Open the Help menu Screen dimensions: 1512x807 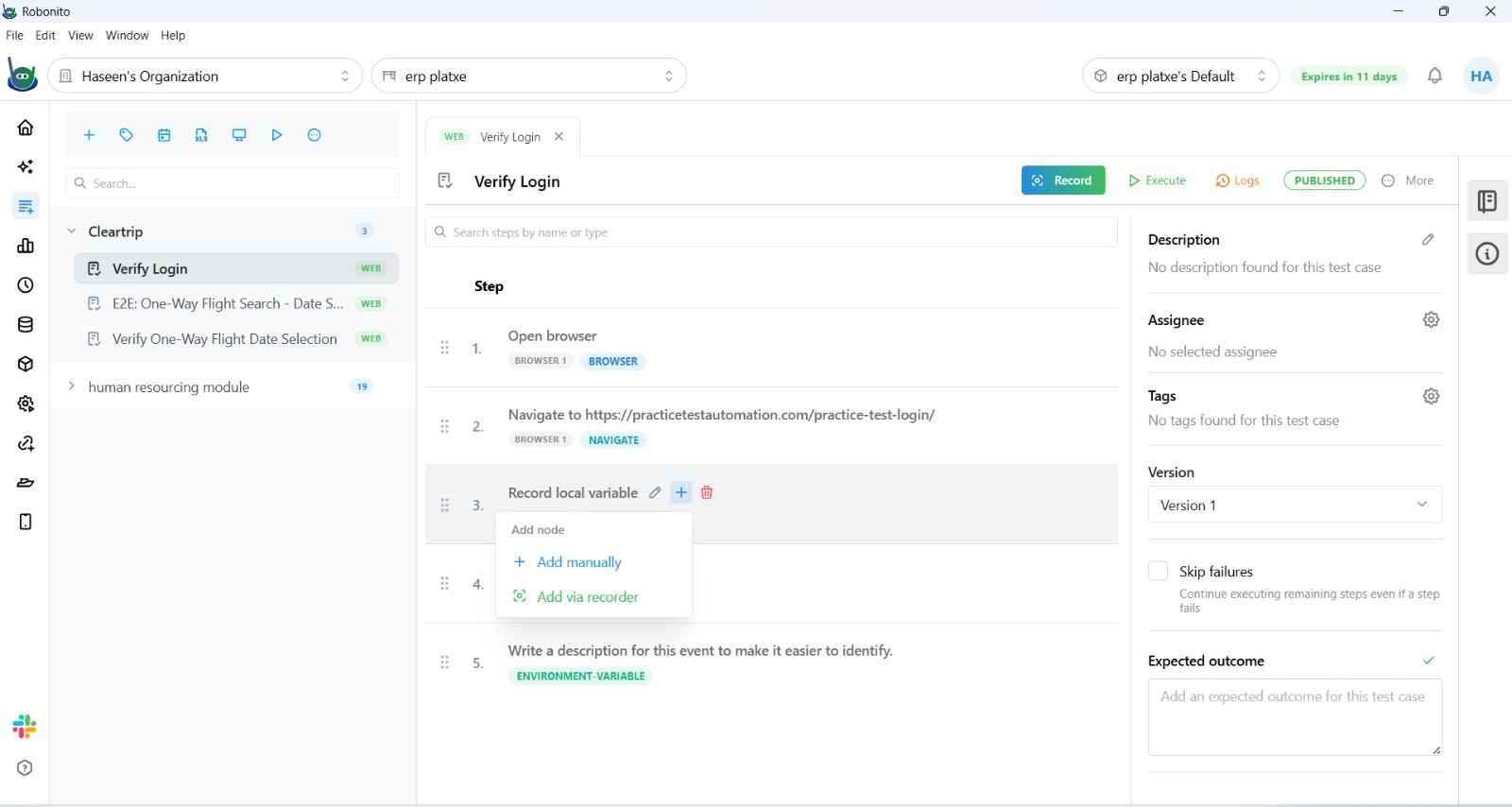173,35
